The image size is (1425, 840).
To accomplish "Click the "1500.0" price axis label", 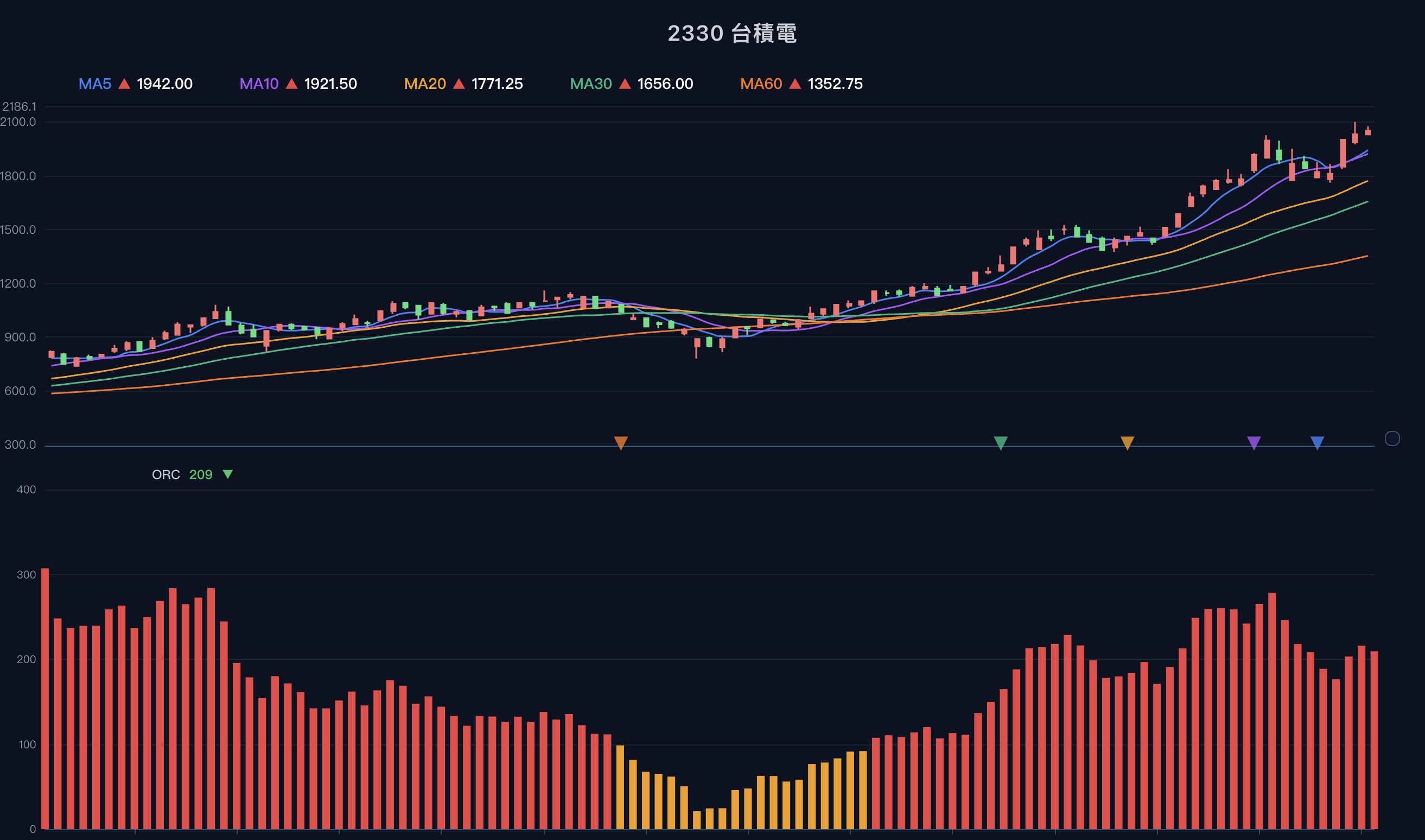I will click(18, 230).
